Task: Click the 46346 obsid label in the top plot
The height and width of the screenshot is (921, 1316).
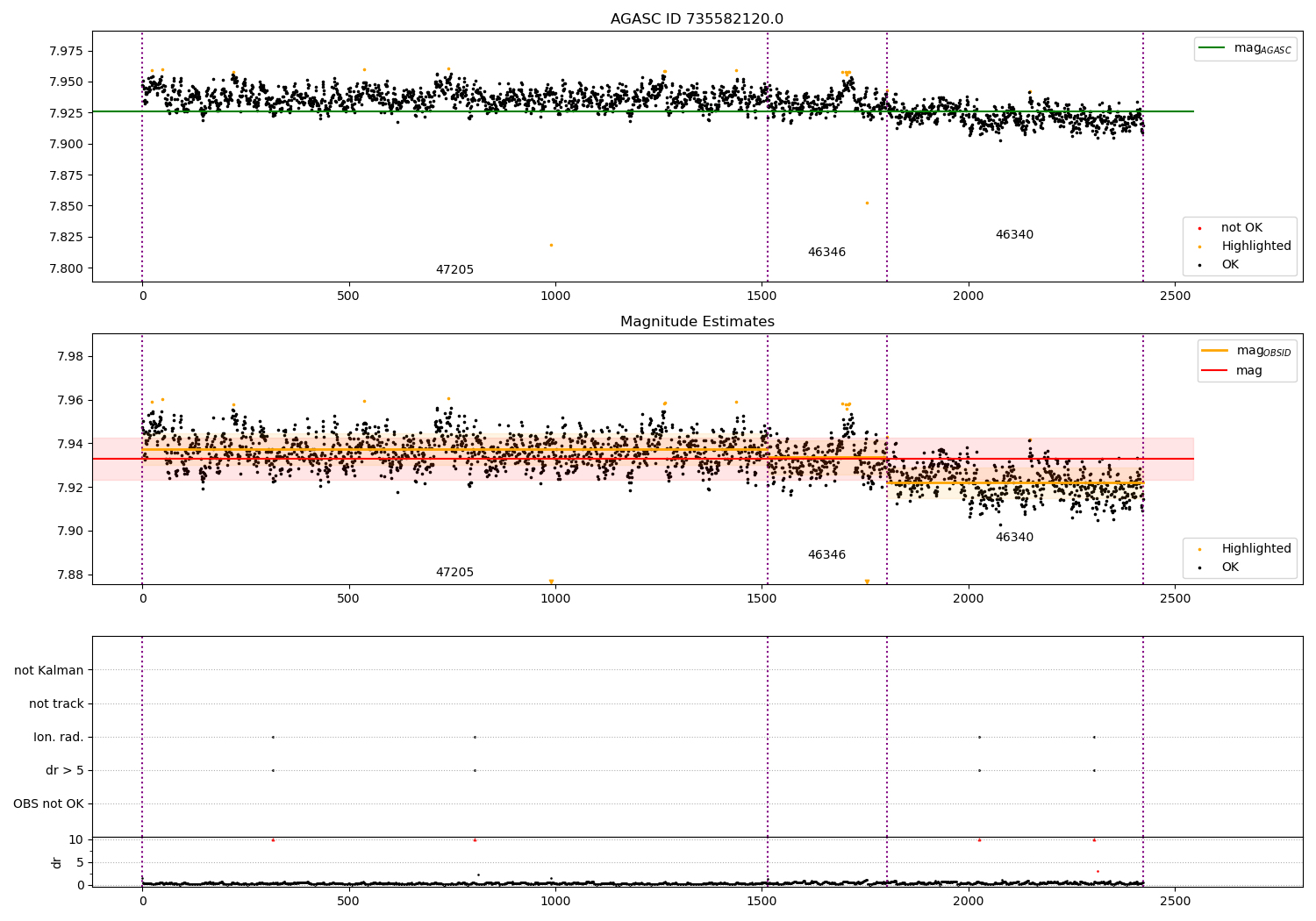Action: [x=826, y=253]
